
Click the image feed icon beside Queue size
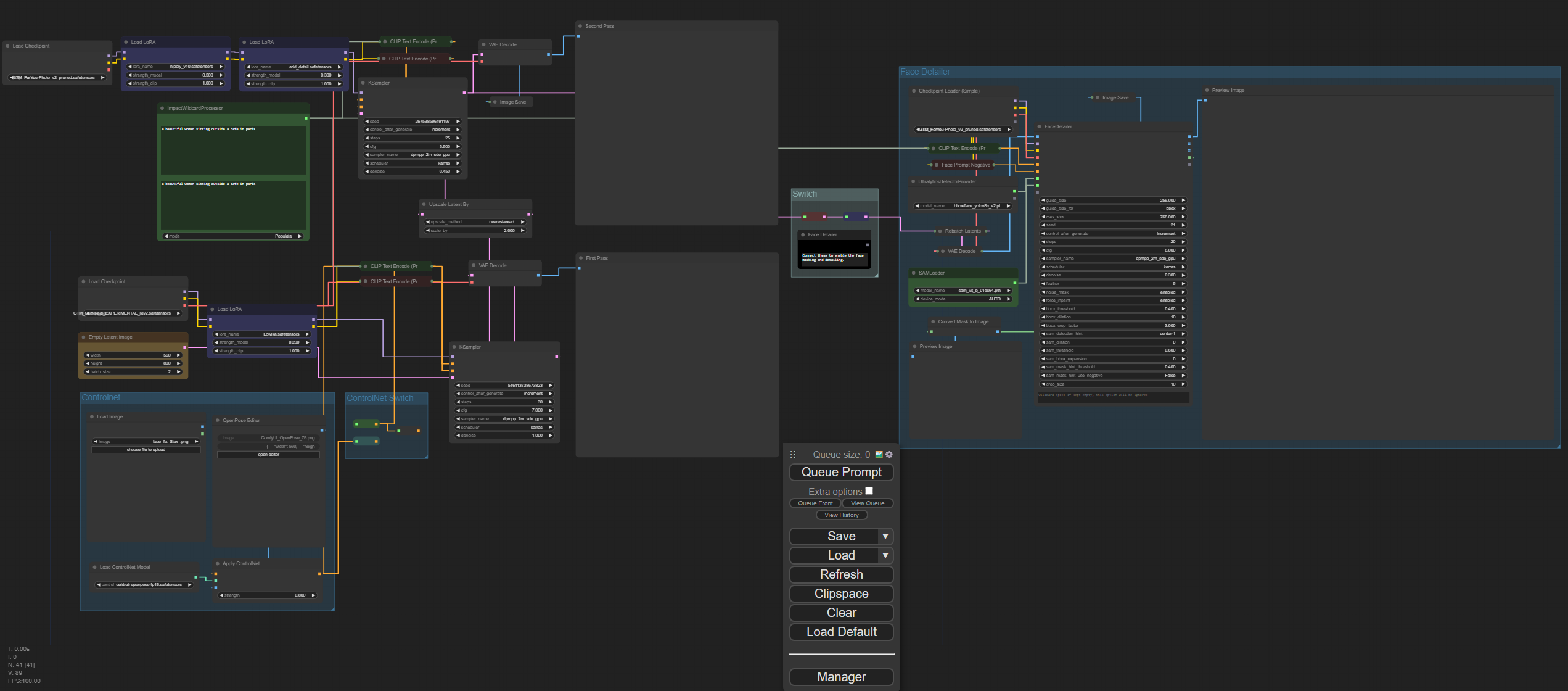pyautogui.click(x=879, y=455)
